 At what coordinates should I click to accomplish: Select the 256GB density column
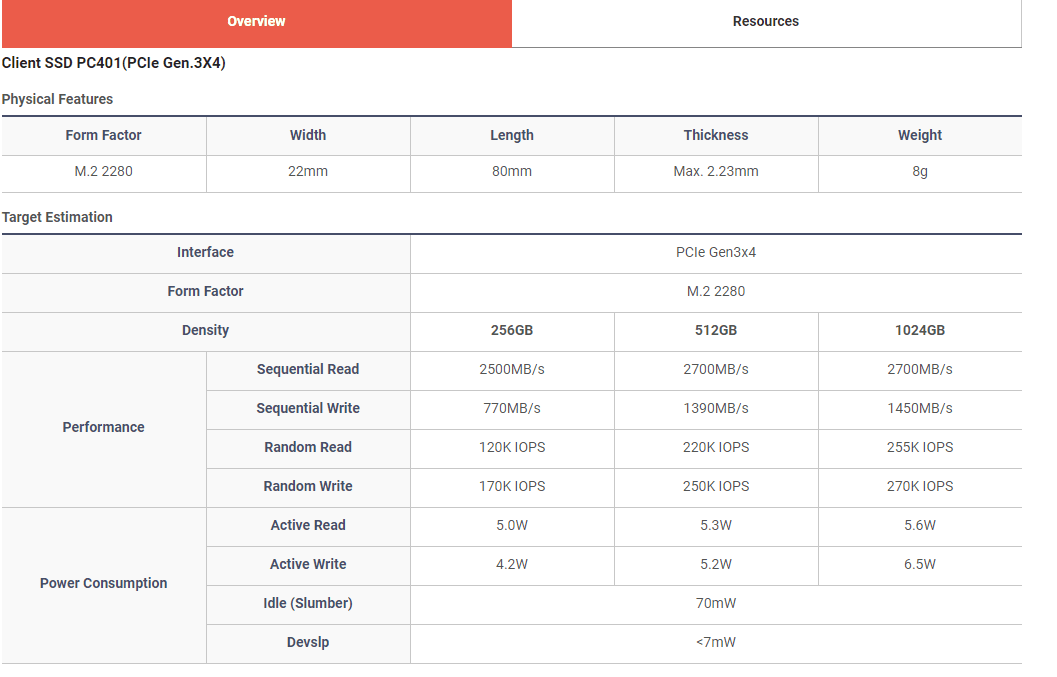click(x=512, y=330)
